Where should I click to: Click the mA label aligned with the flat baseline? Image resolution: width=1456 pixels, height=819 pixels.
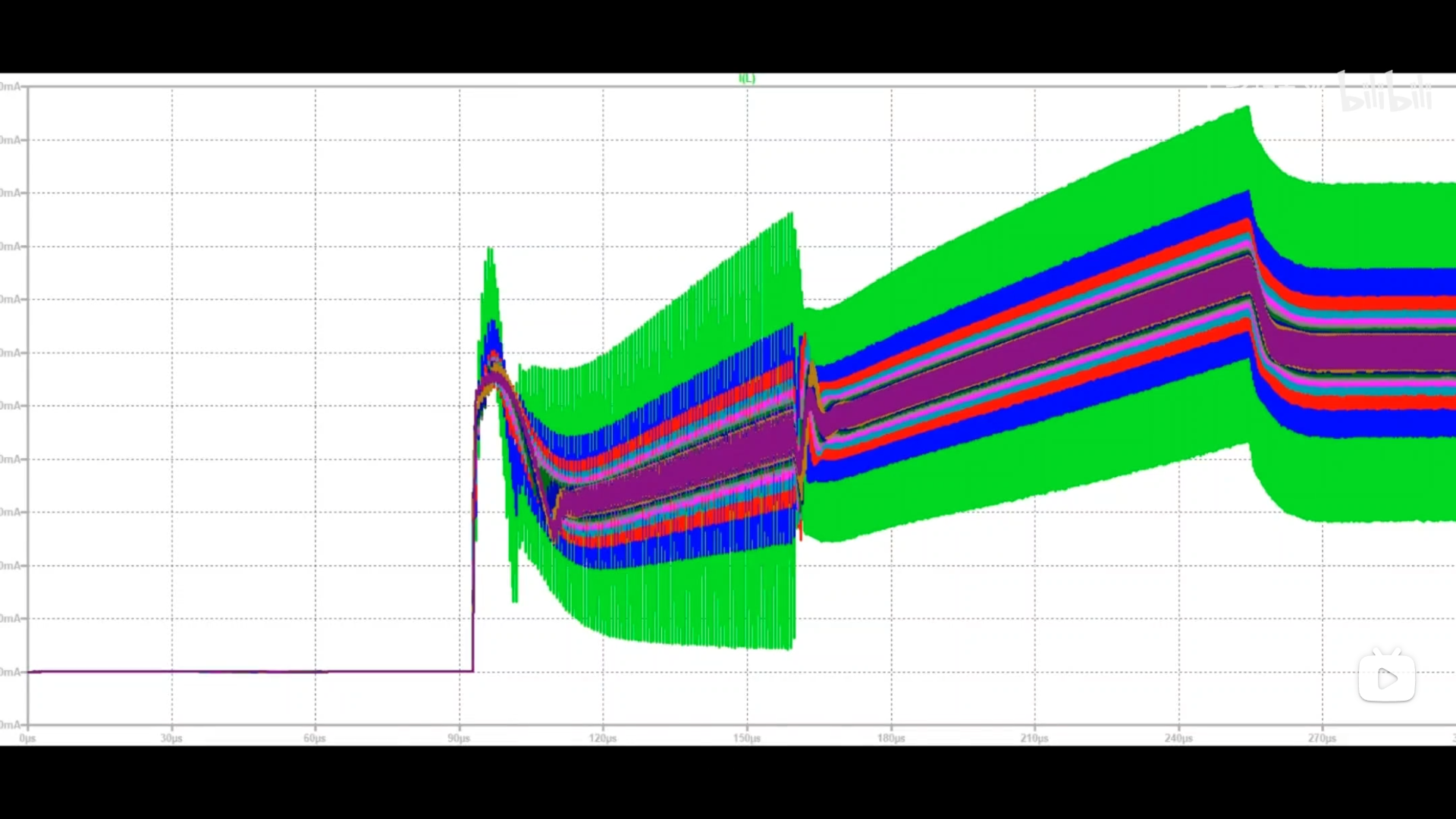(x=11, y=672)
